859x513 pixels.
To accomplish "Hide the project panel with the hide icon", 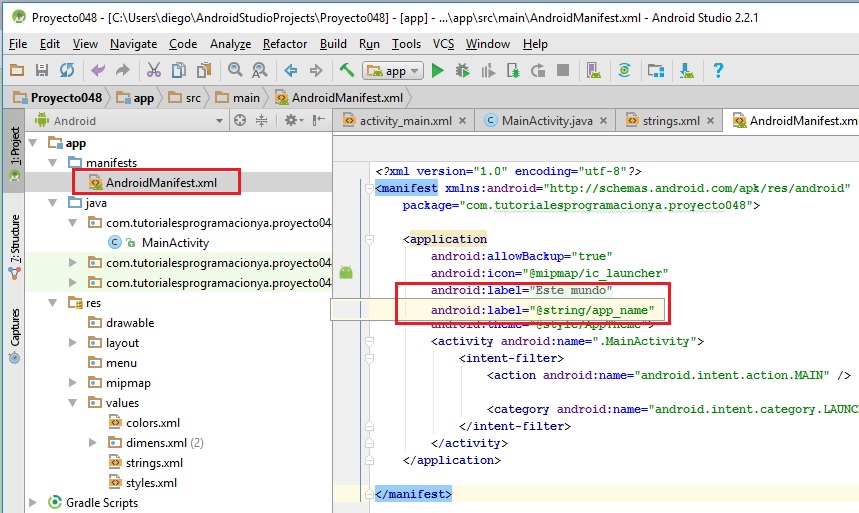I will click(319, 120).
